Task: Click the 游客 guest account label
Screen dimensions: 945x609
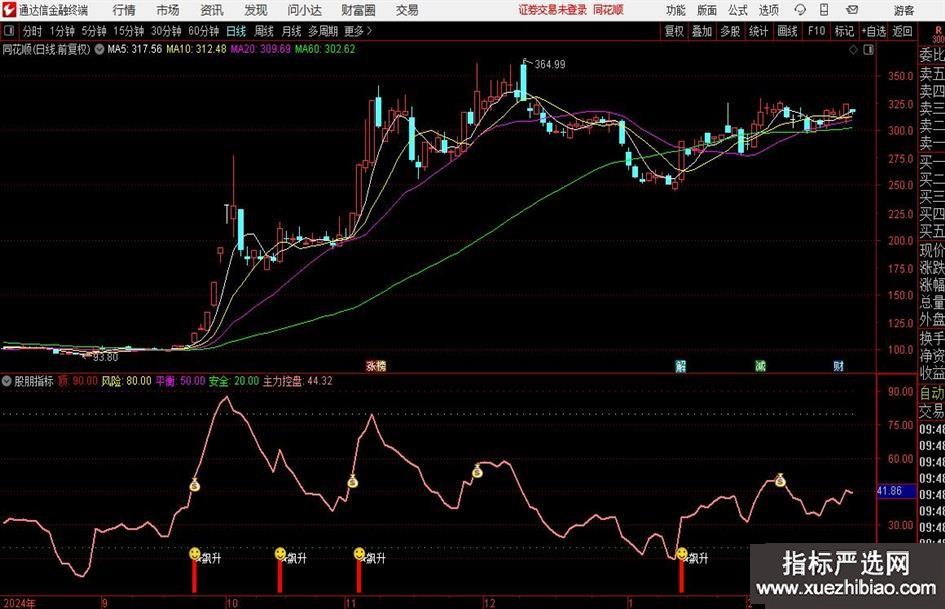Action: coord(903,10)
